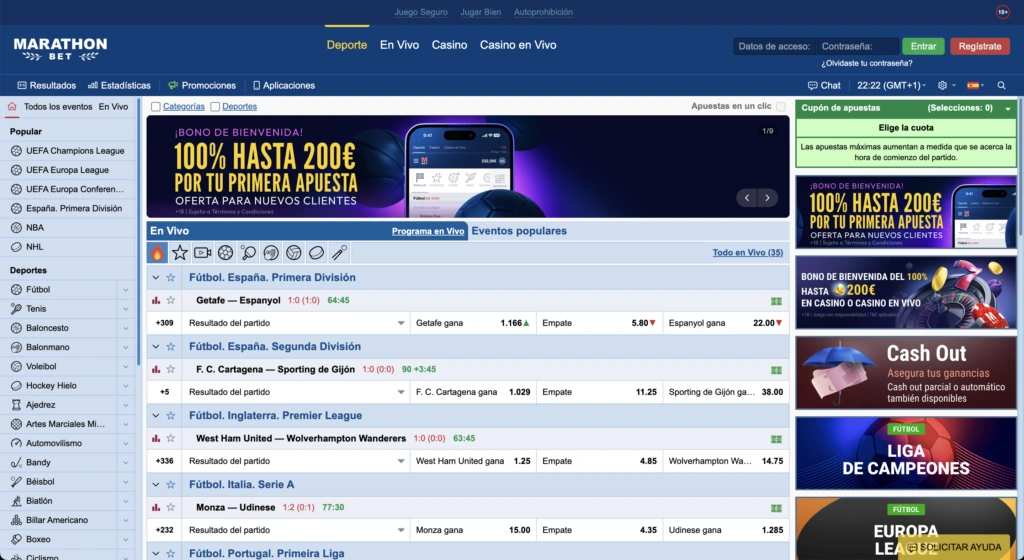Filter live events with video stream icon

pyautogui.click(x=202, y=253)
